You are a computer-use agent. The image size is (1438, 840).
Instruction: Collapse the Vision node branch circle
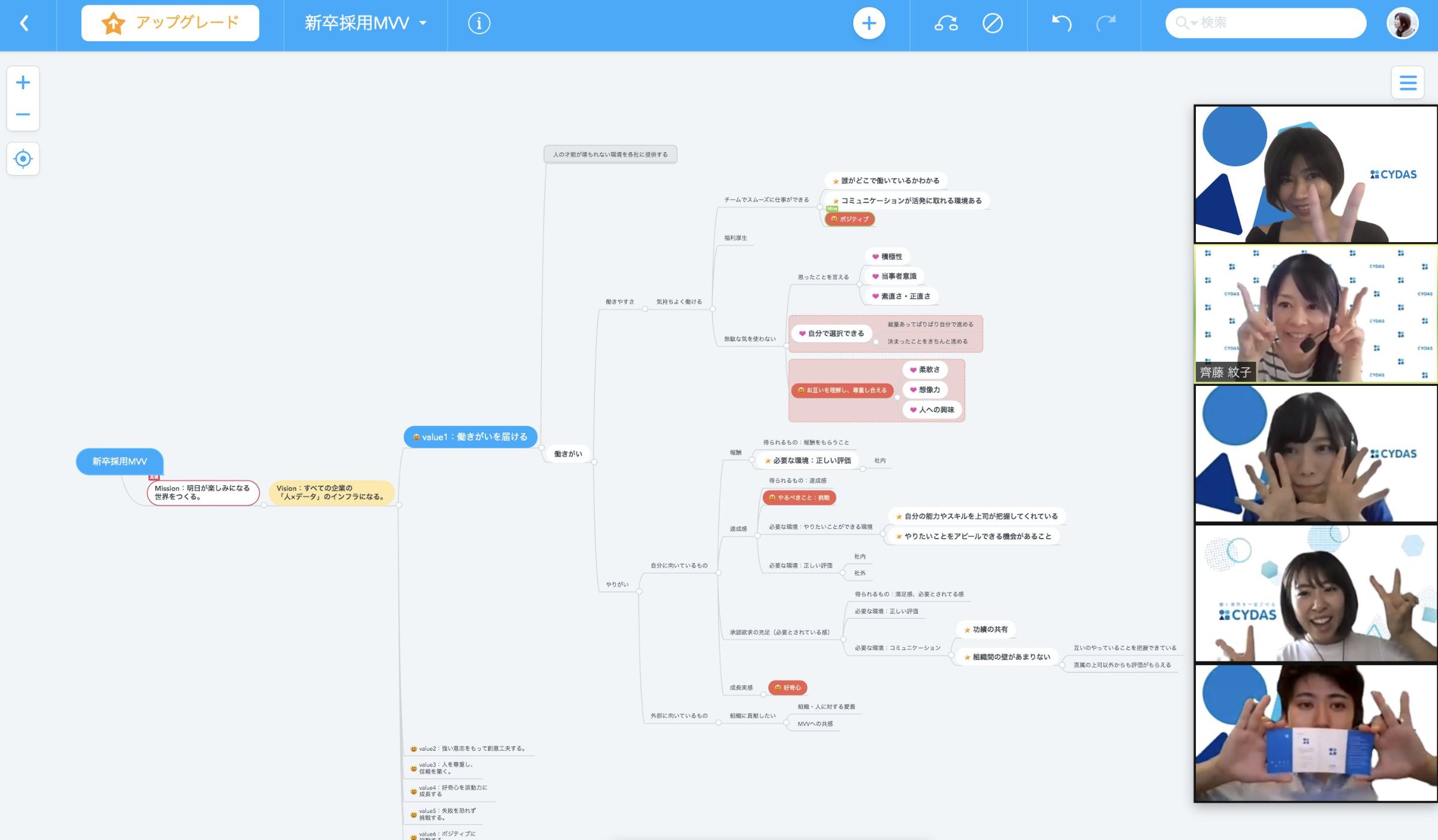399,505
